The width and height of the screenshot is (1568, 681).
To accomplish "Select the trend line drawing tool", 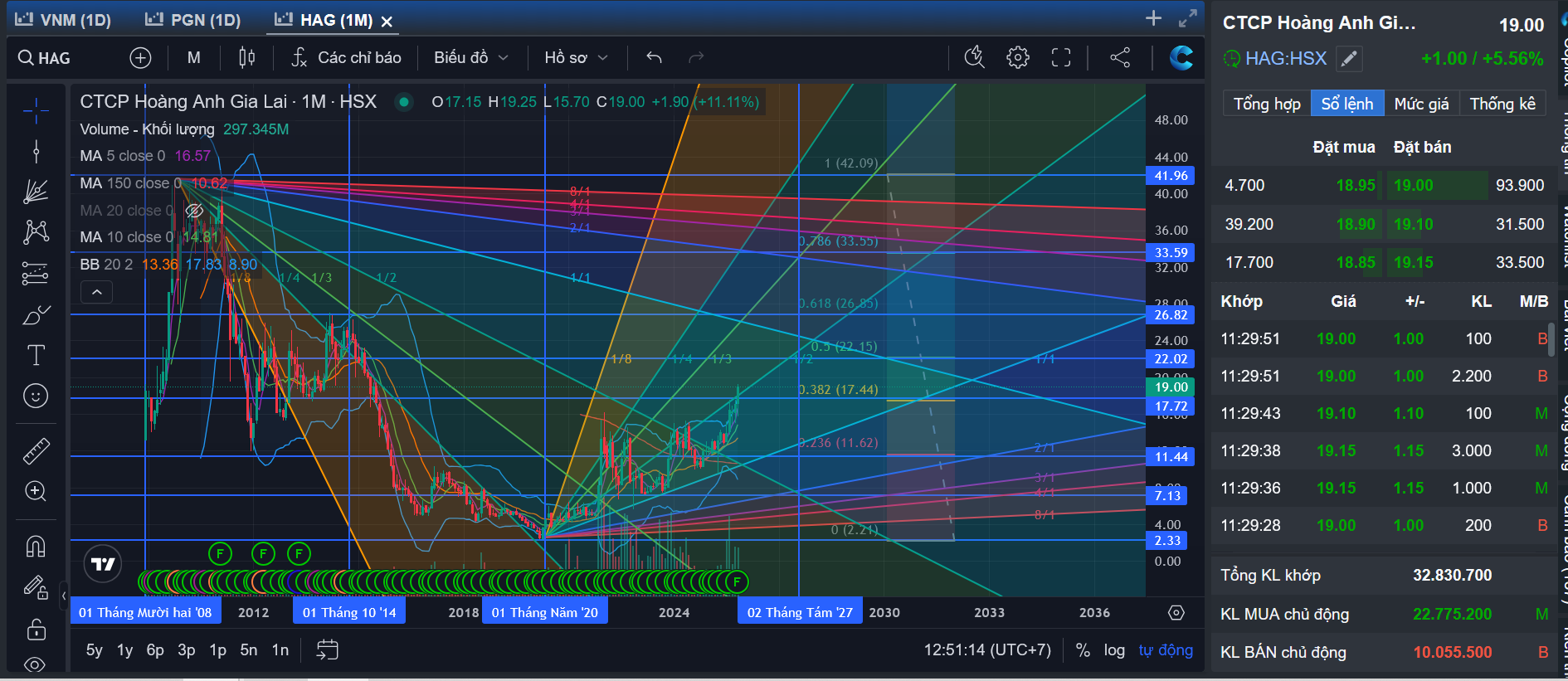I will 36,151.
